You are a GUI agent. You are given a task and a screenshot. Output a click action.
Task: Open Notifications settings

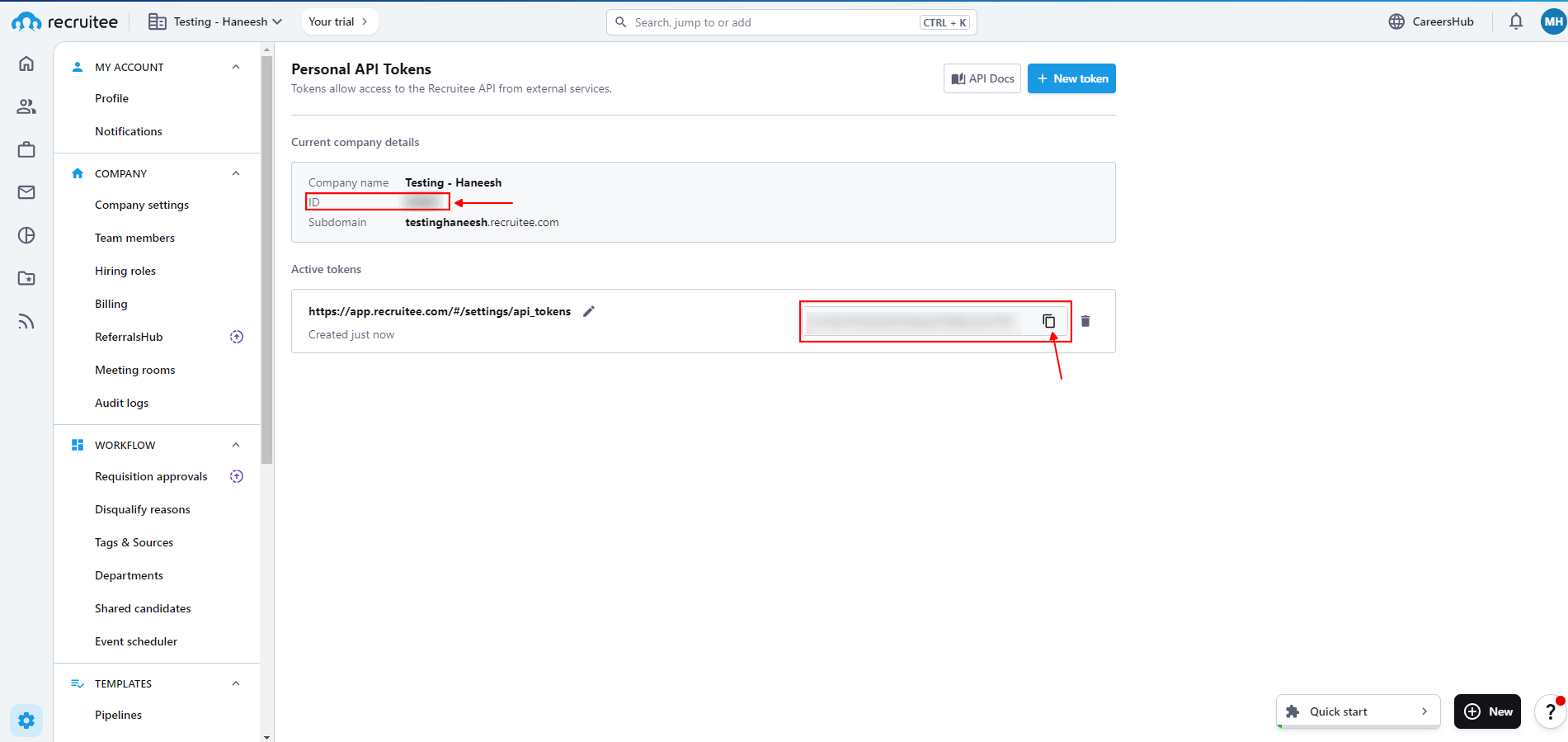(129, 131)
